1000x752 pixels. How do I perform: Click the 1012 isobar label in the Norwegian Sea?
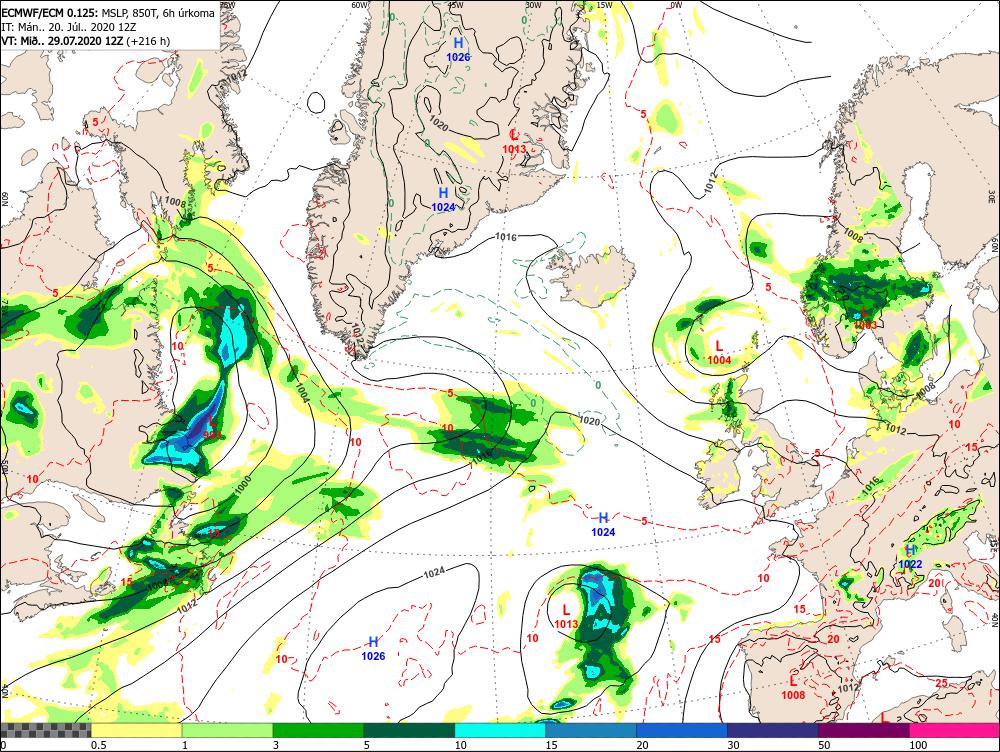[x=712, y=182]
